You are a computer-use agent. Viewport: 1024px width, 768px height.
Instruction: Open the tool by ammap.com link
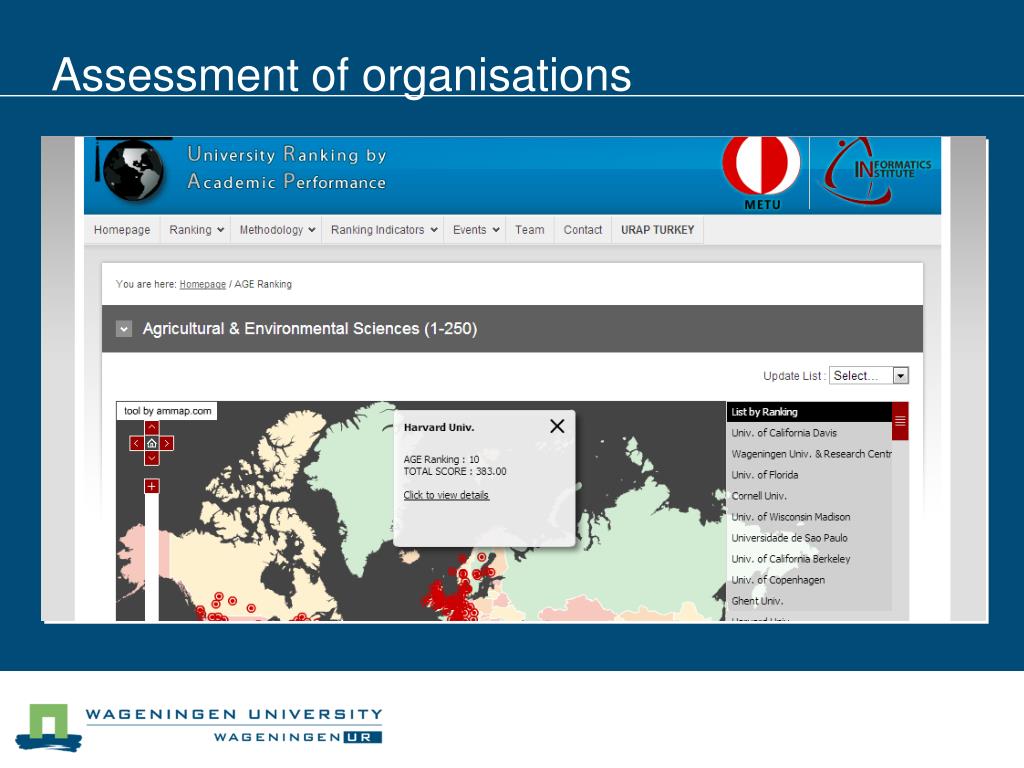tap(167, 411)
